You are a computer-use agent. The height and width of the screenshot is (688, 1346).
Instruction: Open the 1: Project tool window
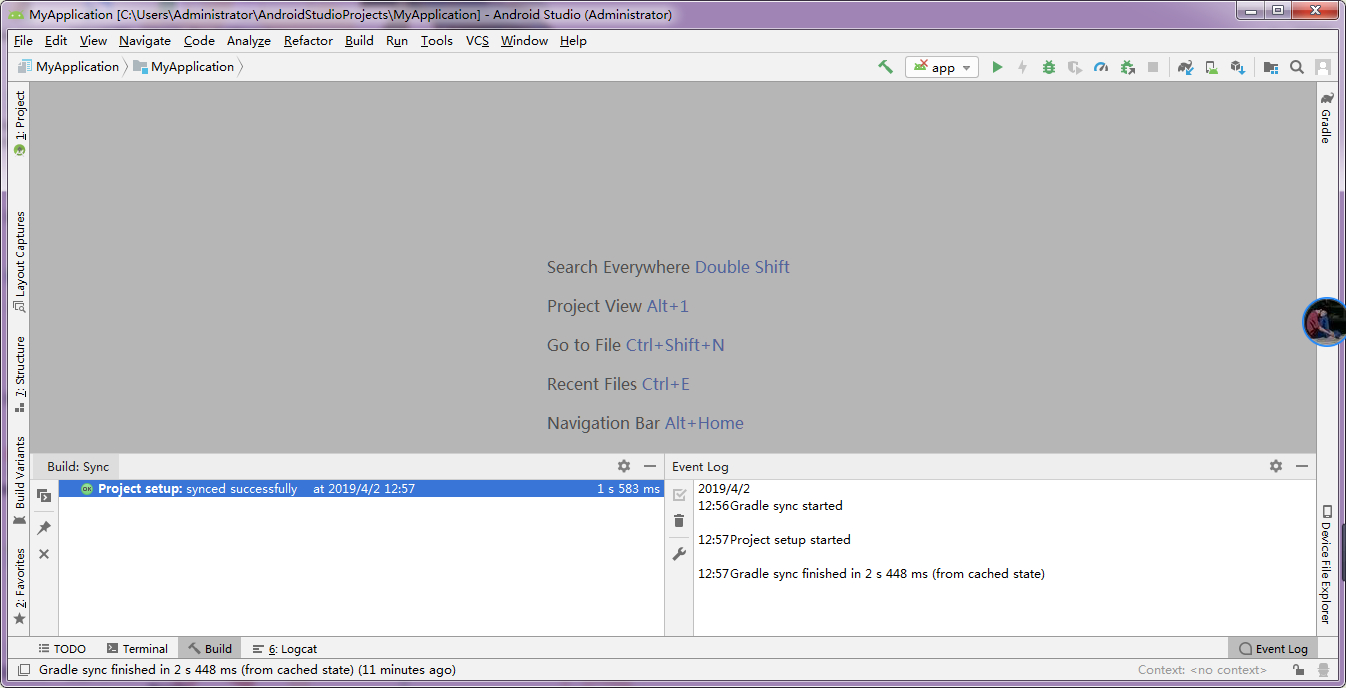(x=19, y=123)
